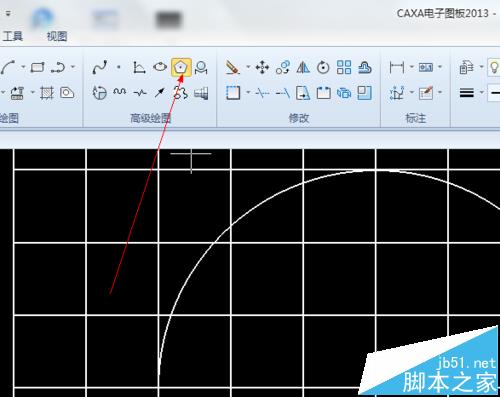Image resolution: width=500 pixels, height=397 pixels.
Task: Expand the Polyline tool dropdown arrow
Action: (73, 67)
